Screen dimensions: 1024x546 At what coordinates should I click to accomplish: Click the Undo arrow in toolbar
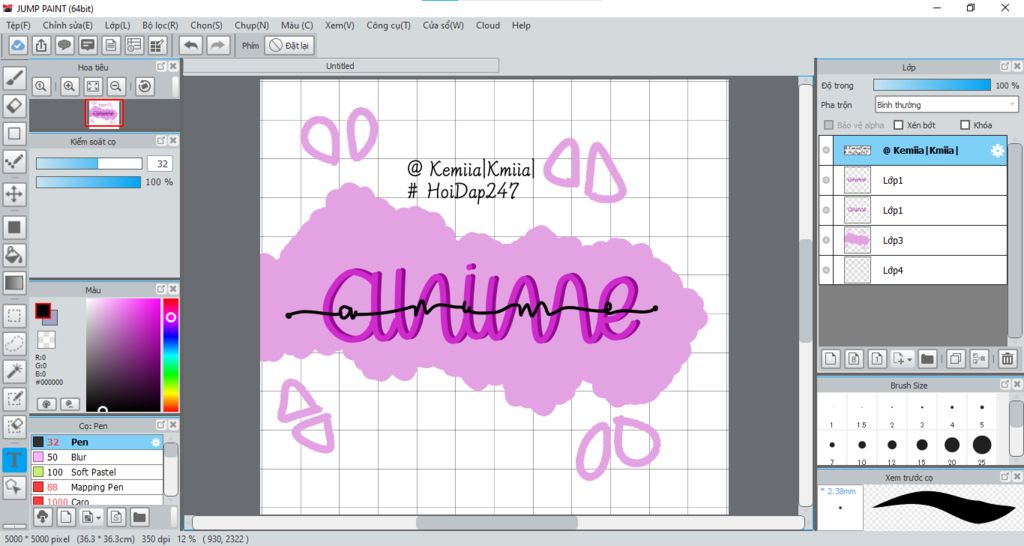(190, 45)
